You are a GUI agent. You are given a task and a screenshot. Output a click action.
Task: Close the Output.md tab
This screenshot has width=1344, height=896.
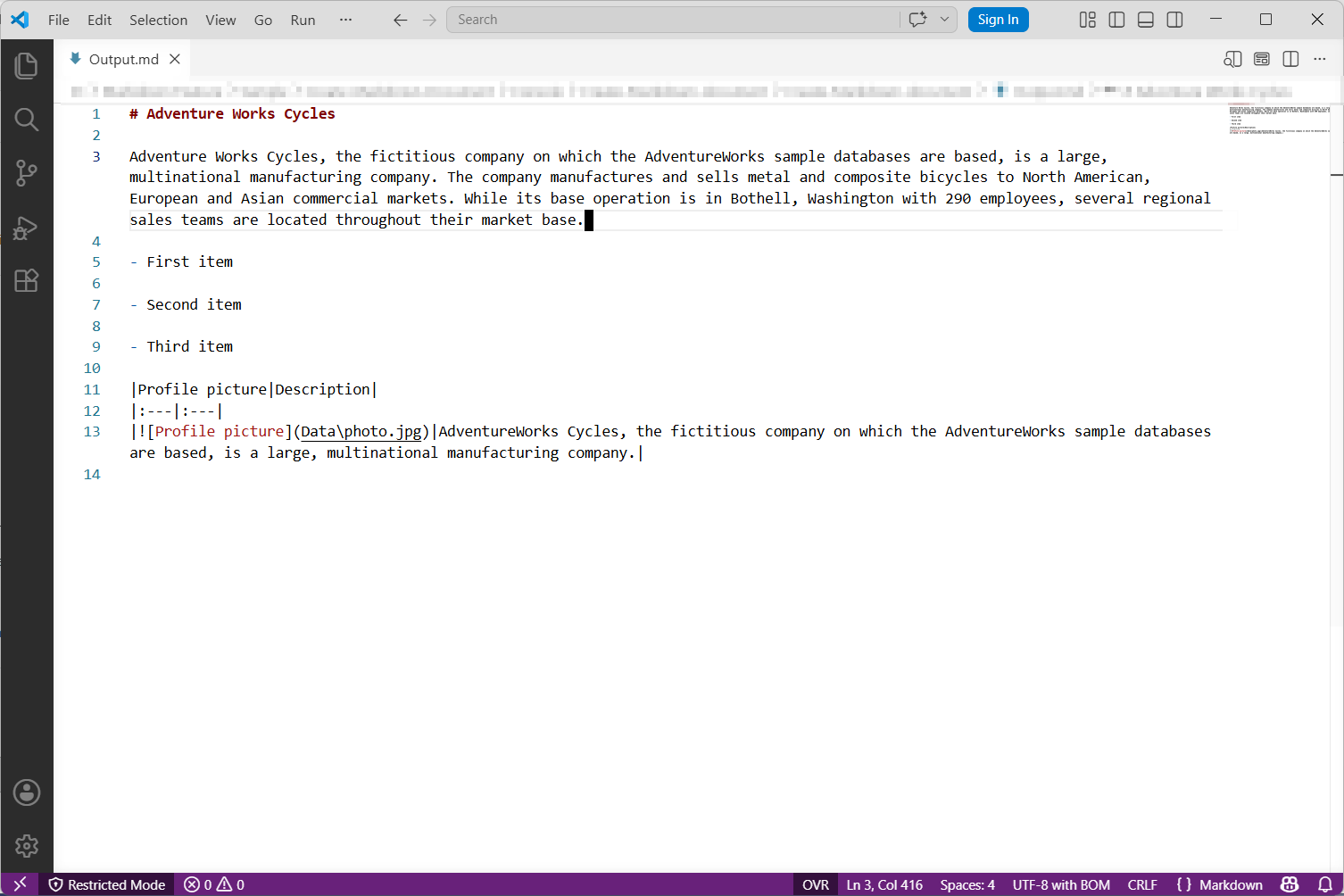(x=175, y=59)
